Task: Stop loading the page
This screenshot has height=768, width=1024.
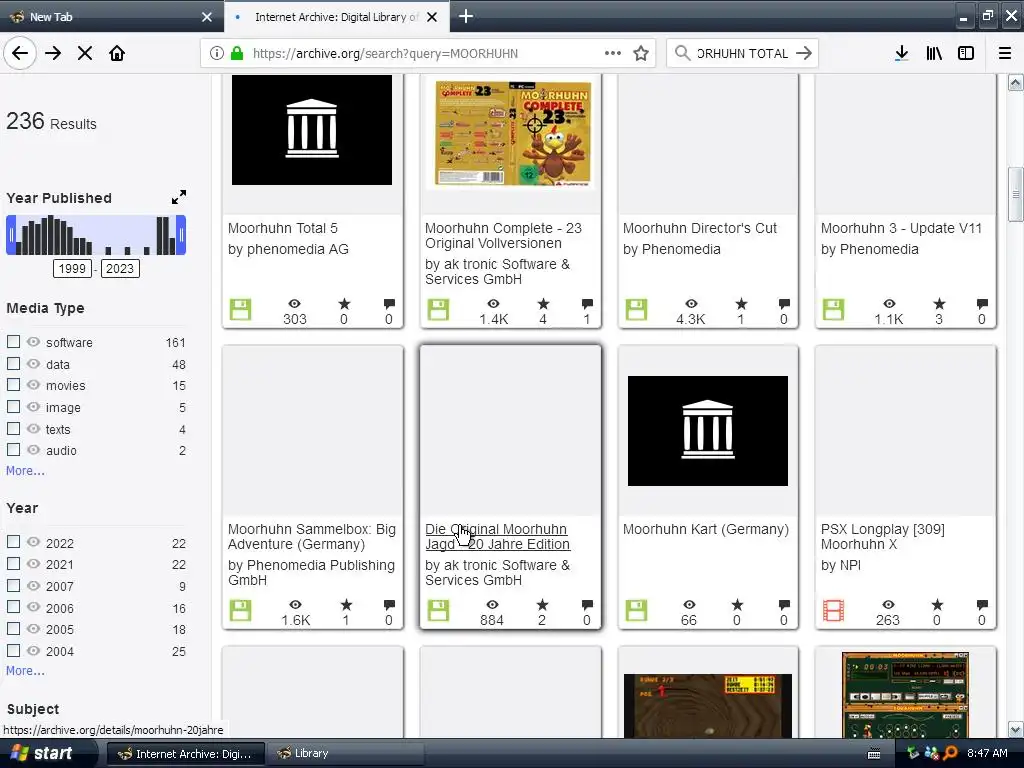Action: tap(85, 53)
